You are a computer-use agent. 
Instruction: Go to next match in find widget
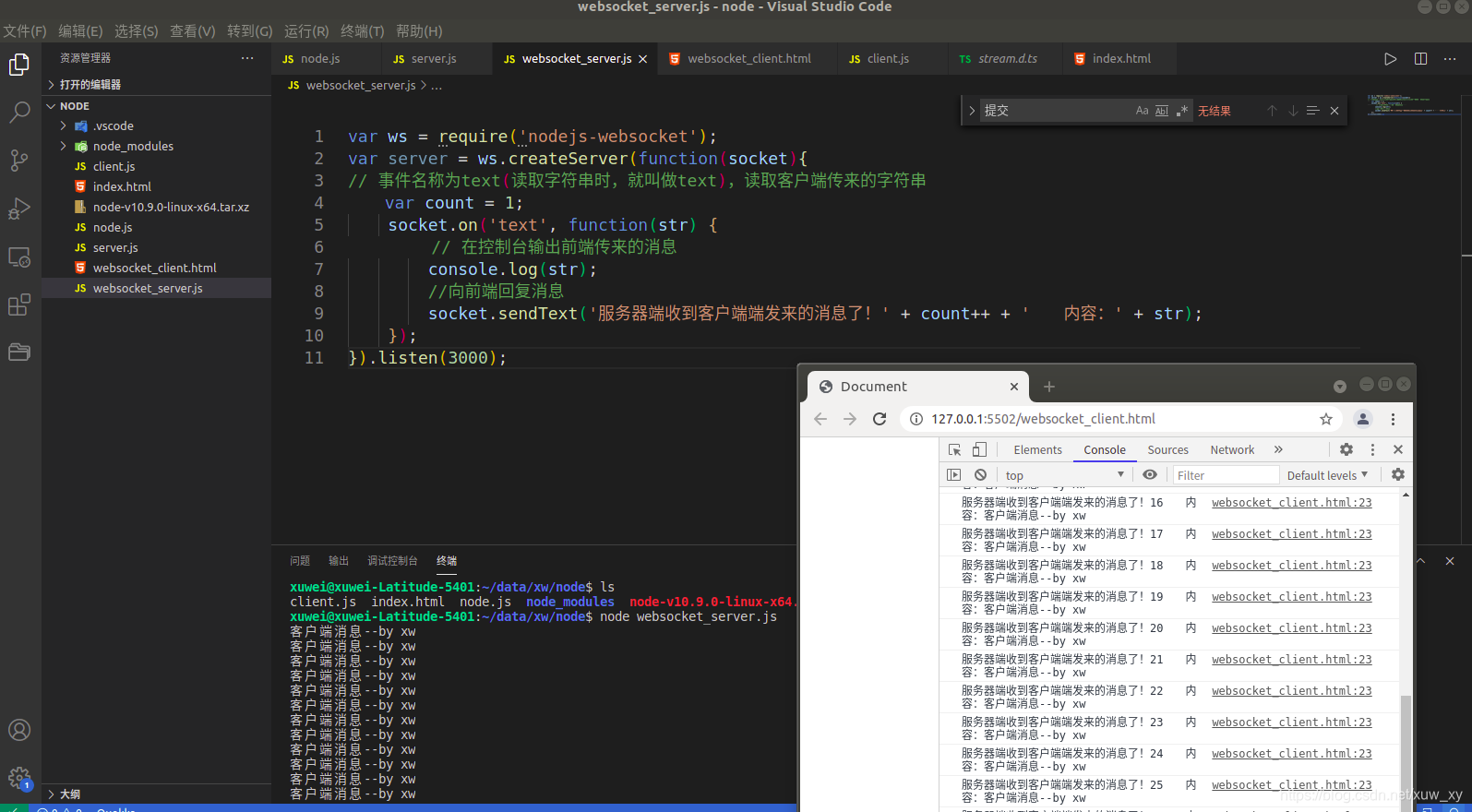coord(1292,111)
